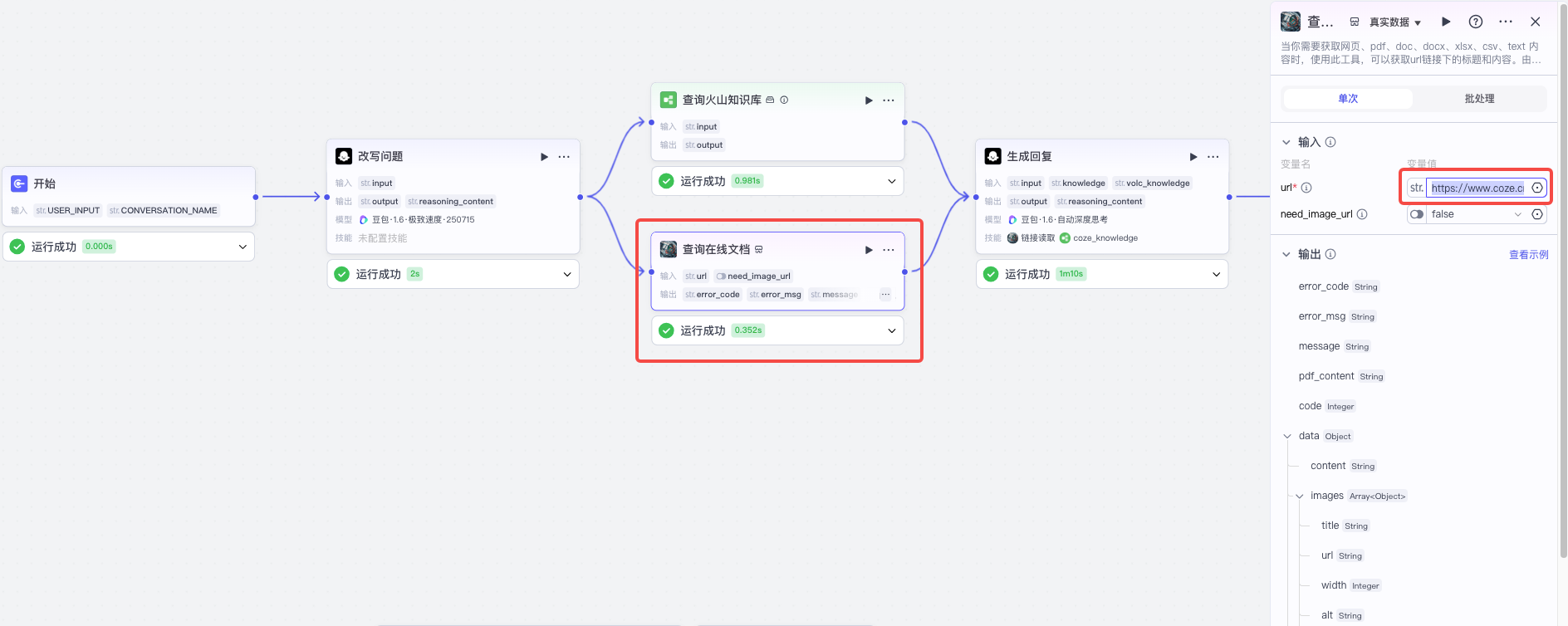
Task: Toggle the need_image_url false switch
Action: (1417, 214)
